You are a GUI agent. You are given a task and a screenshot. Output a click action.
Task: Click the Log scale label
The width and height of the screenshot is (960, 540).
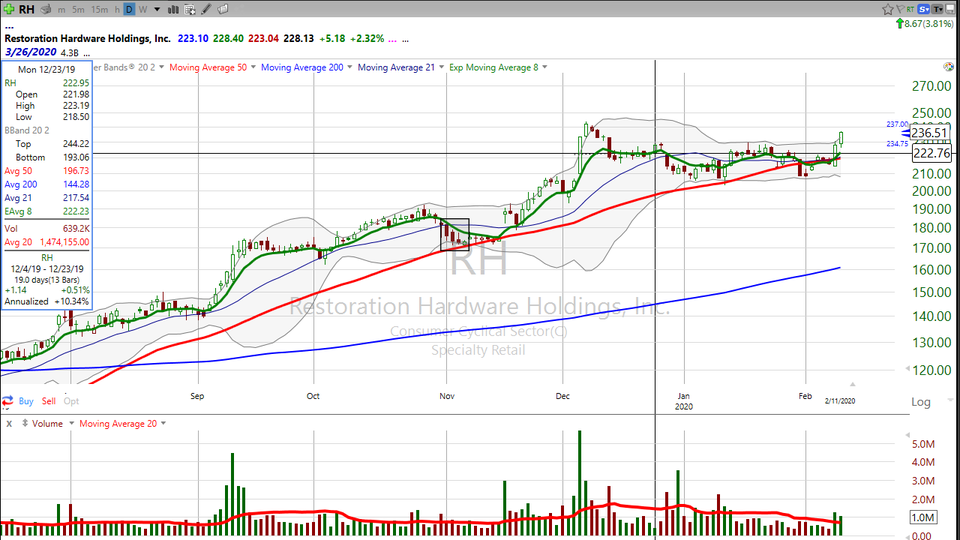[921, 402]
